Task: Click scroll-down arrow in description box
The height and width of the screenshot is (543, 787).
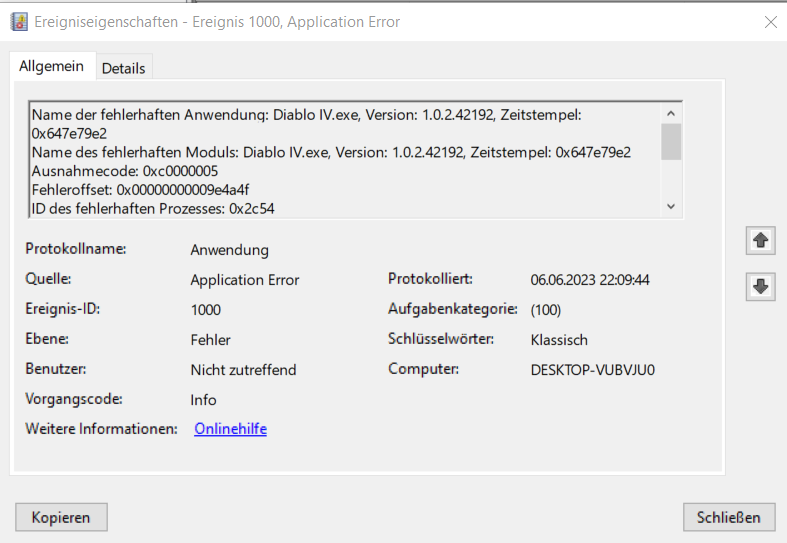Action: coord(671,206)
